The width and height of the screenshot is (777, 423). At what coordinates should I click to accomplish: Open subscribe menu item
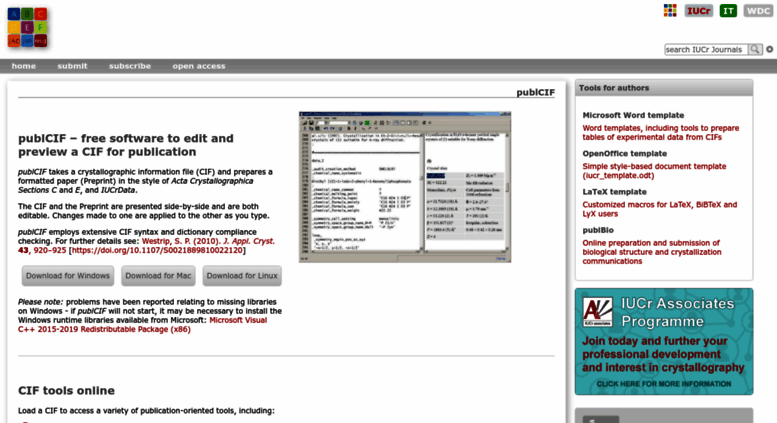pyautogui.click(x=130, y=66)
